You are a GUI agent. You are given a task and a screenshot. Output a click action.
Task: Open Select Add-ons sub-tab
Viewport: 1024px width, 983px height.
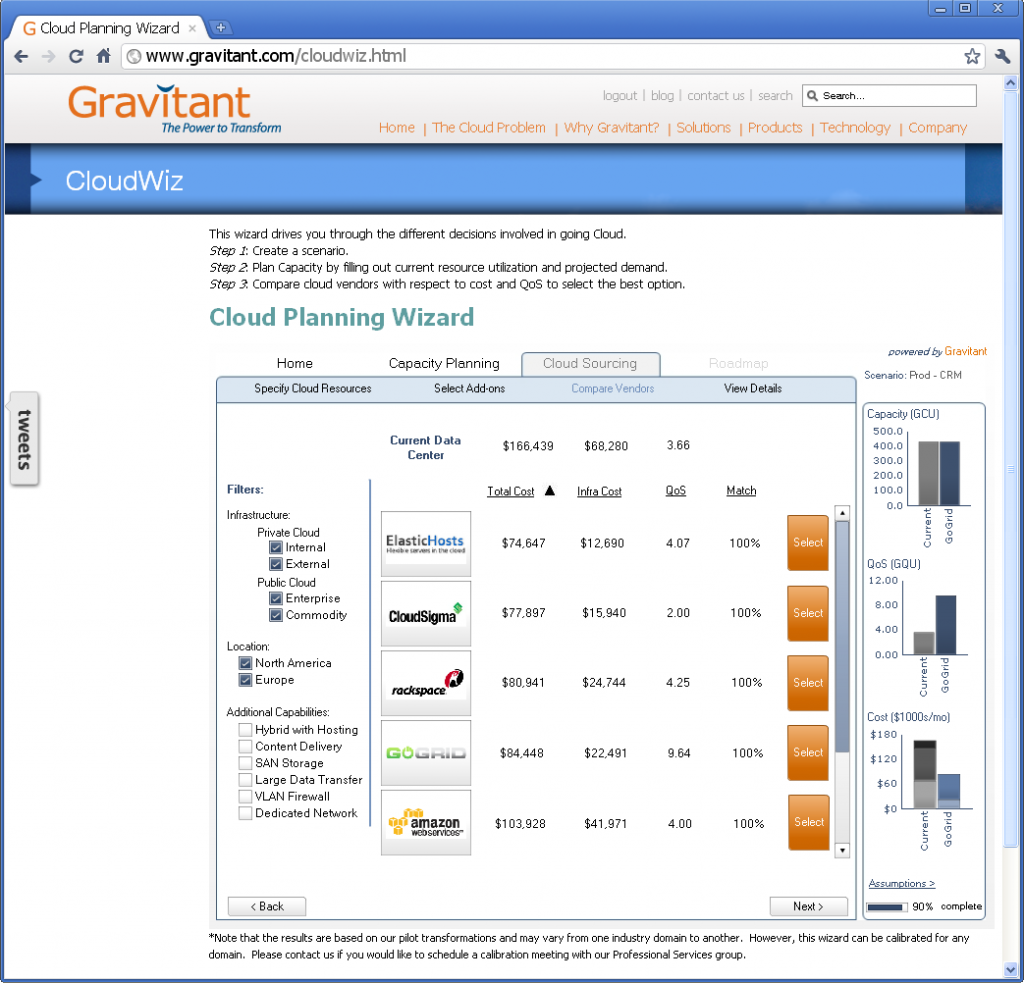point(470,389)
